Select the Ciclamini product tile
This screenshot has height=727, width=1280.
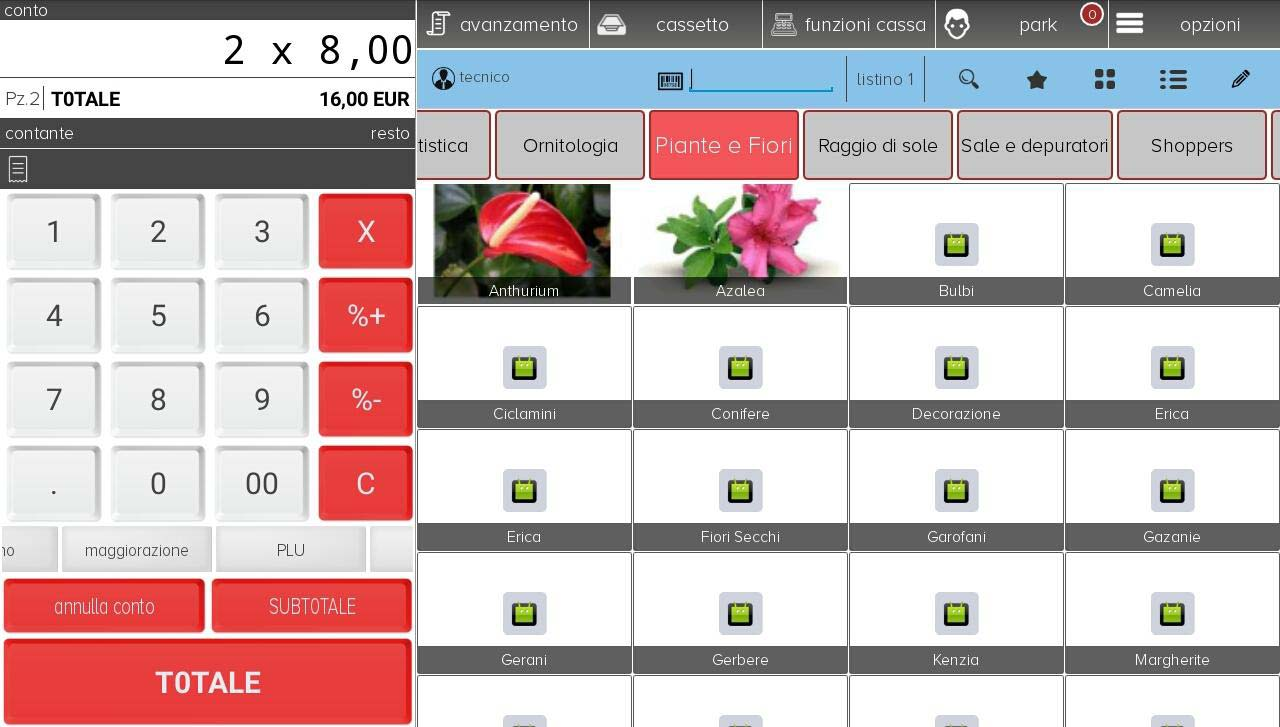(x=524, y=367)
